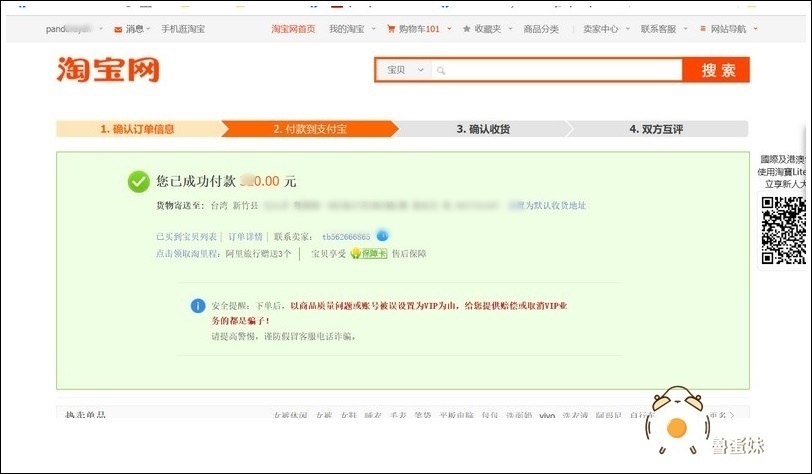
Task: Open 订单详情 link
Action: point(245,237)
